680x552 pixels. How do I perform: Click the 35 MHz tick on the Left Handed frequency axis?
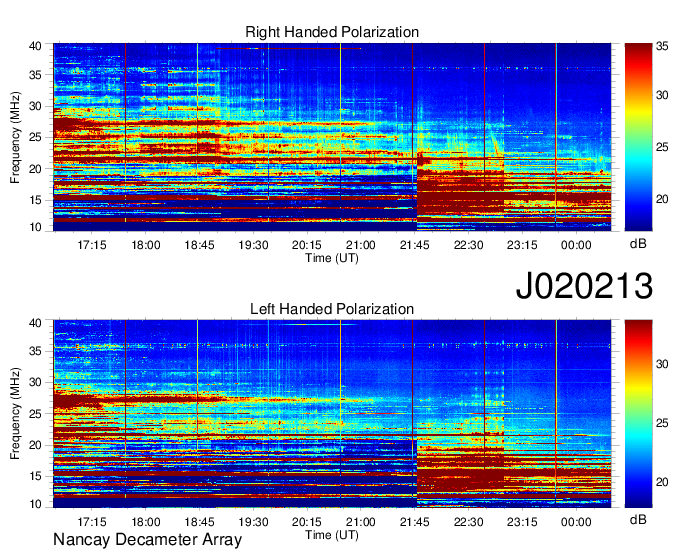coord(35,351)
